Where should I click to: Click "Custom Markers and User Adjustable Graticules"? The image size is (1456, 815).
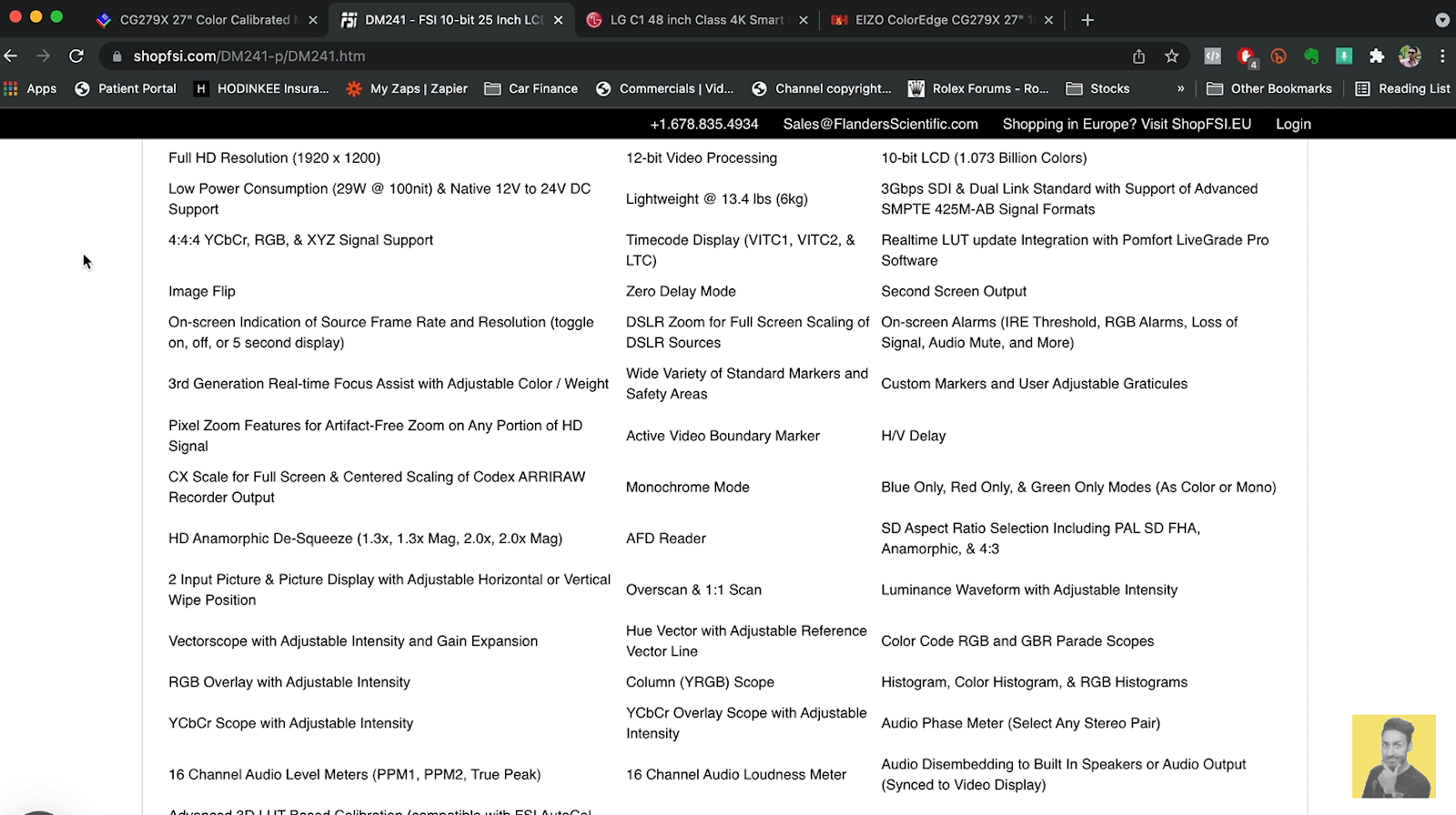pyautogui.click(x=1035, y=384)
